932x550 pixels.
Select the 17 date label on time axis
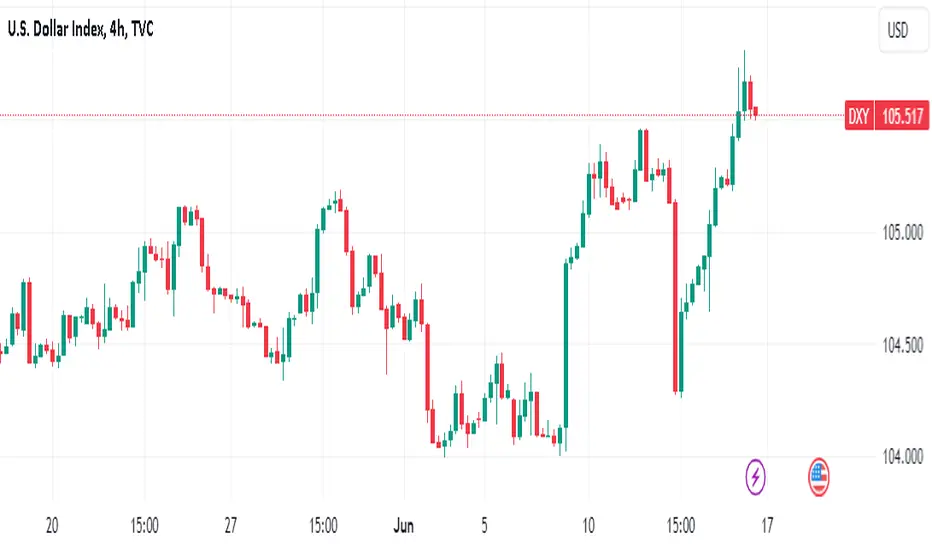767,526
